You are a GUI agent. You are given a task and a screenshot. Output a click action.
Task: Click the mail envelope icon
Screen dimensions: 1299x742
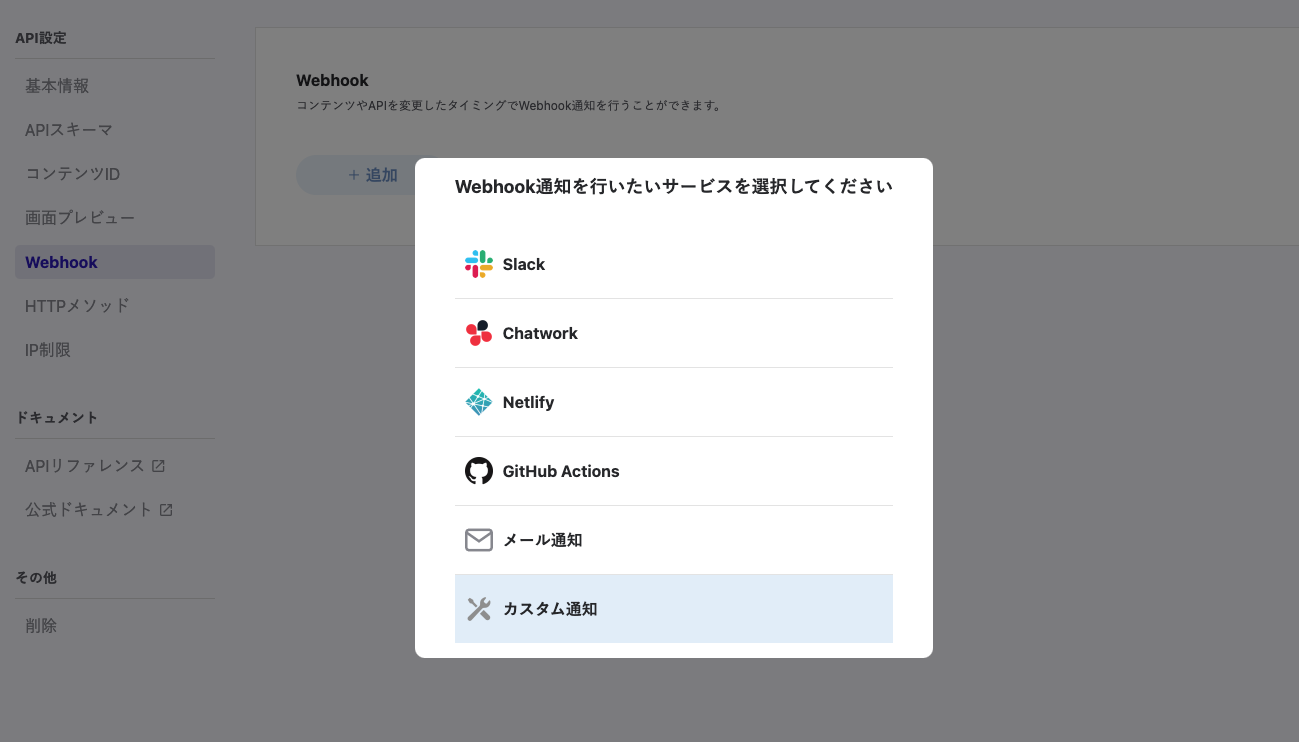(479, 540)
